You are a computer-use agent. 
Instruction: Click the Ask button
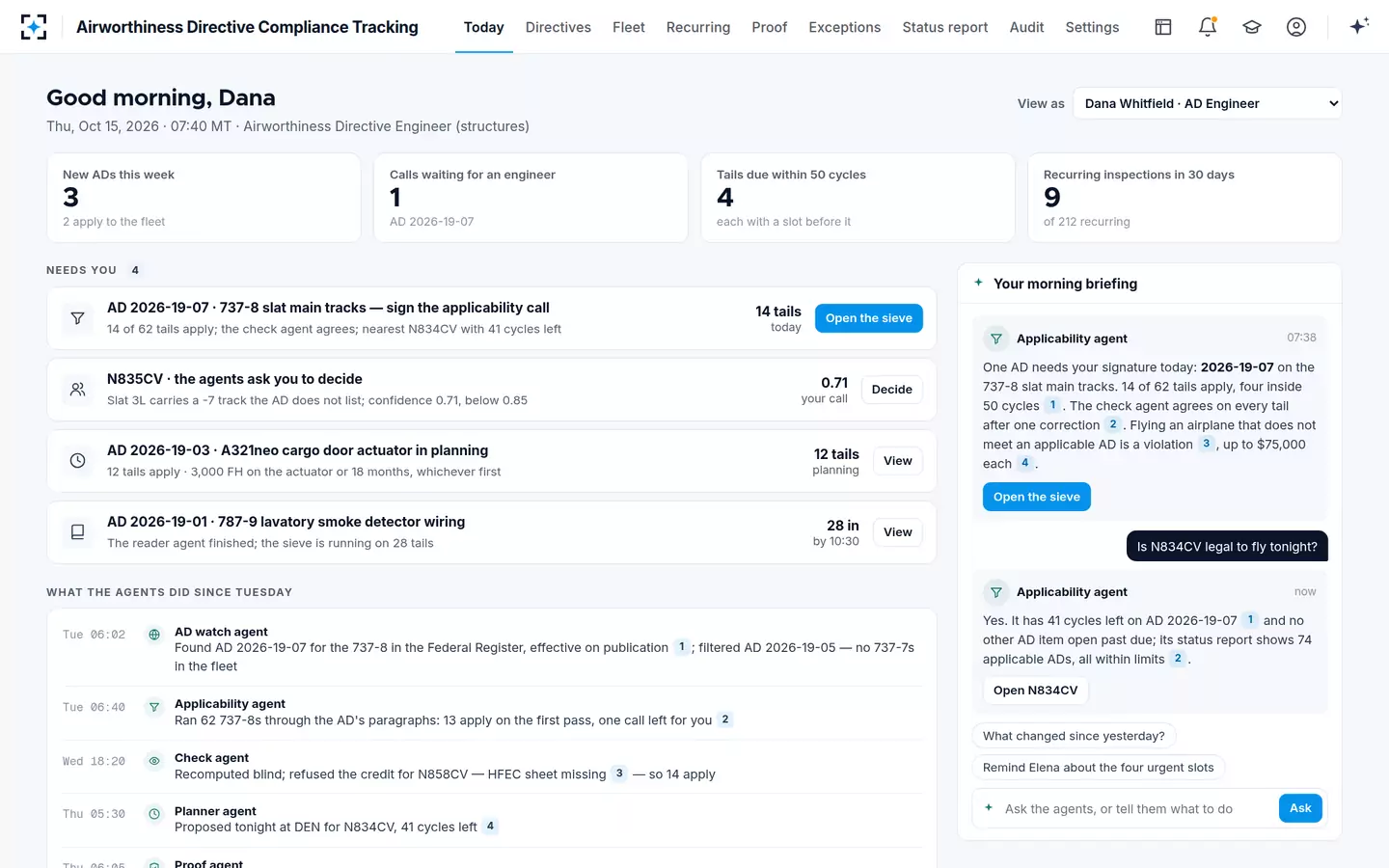point(1300,808)
